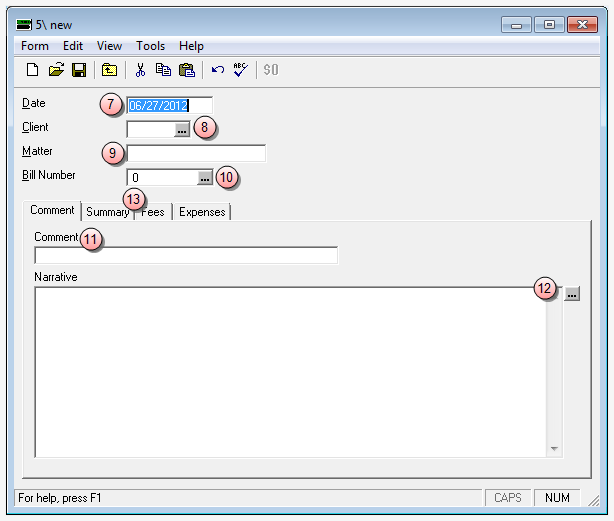Switch to the Expenses tab
614x521 pixels.
(202, 212)
